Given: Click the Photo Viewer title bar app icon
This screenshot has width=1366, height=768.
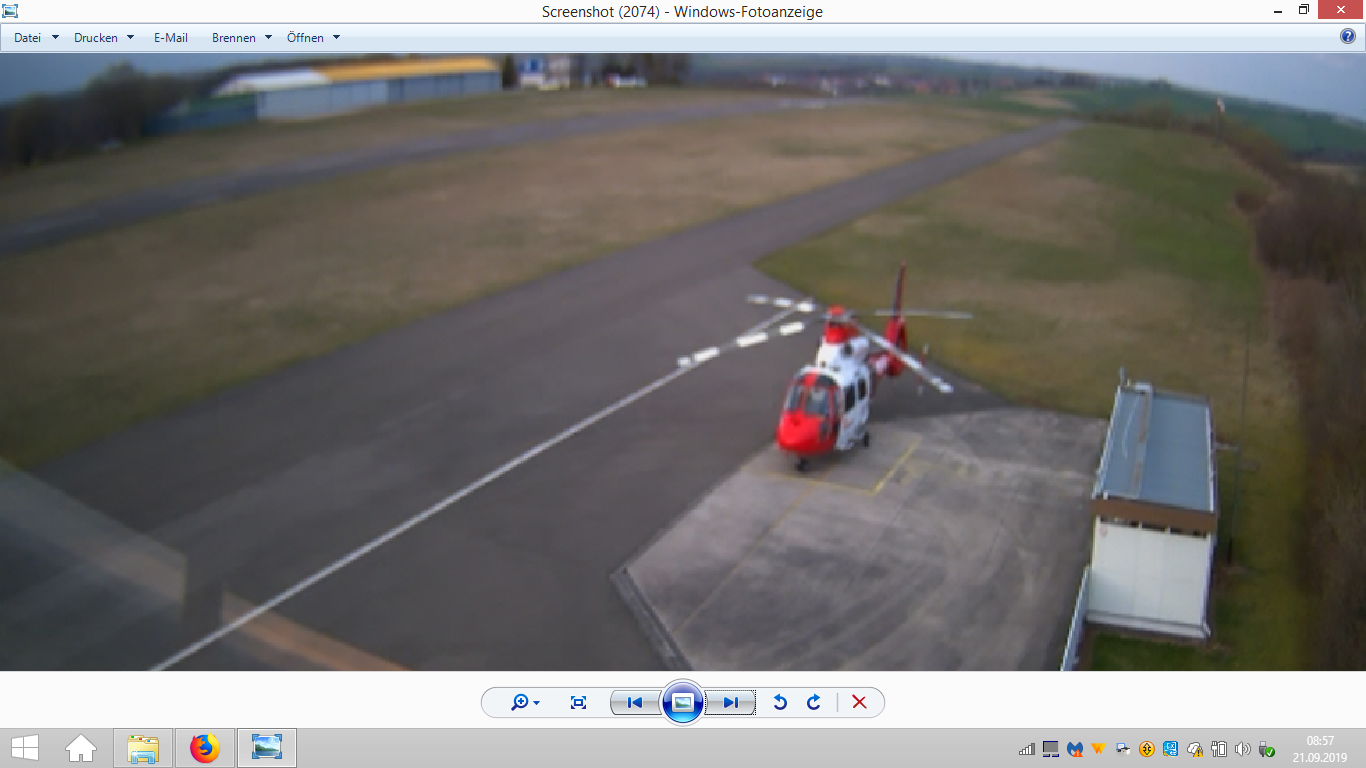Looking at the screenshot, I should click(x=11, y=11).
